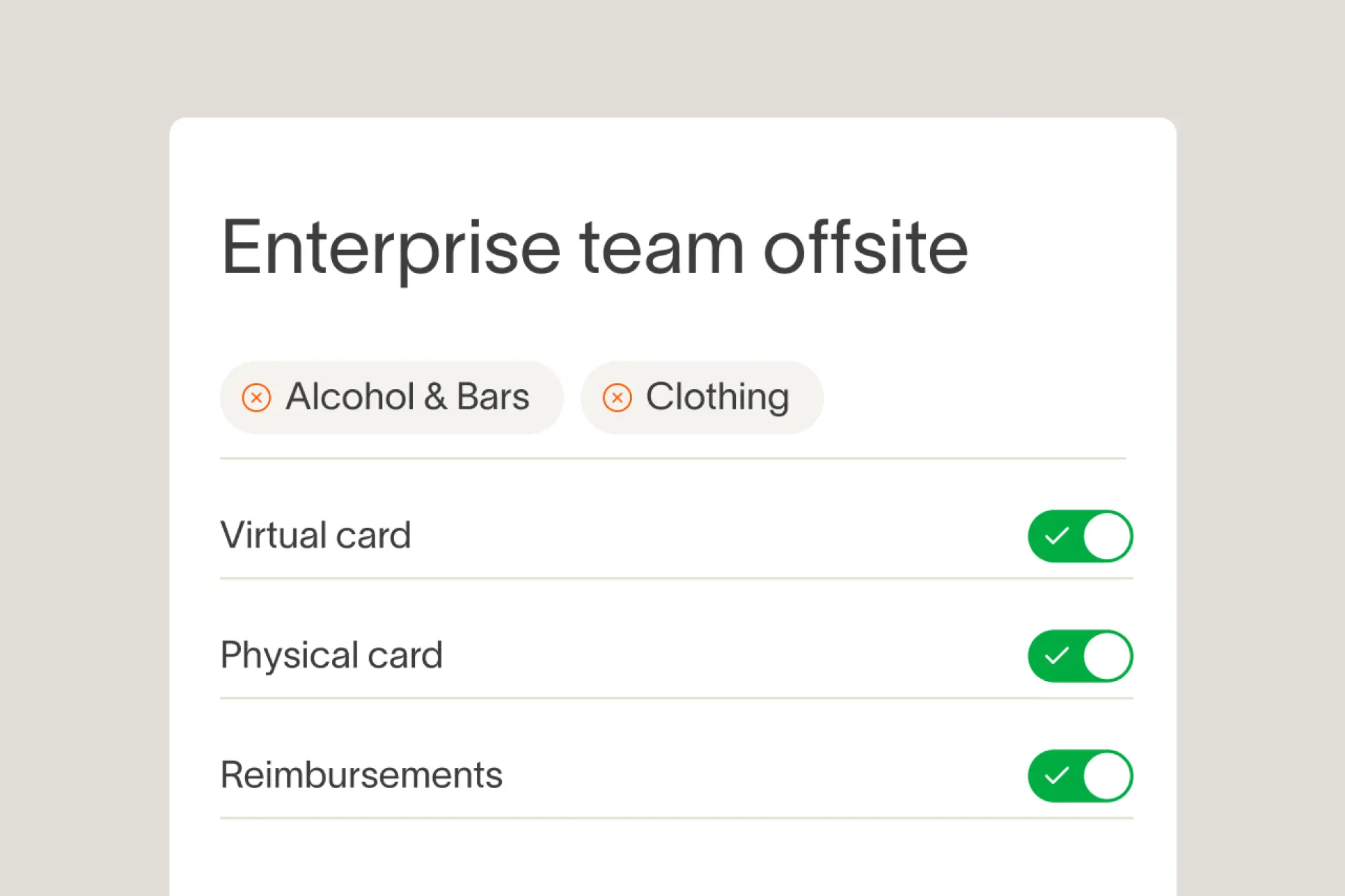Click the white knob of Virtual card switch
The image size is (1345, 896).
1107,536
